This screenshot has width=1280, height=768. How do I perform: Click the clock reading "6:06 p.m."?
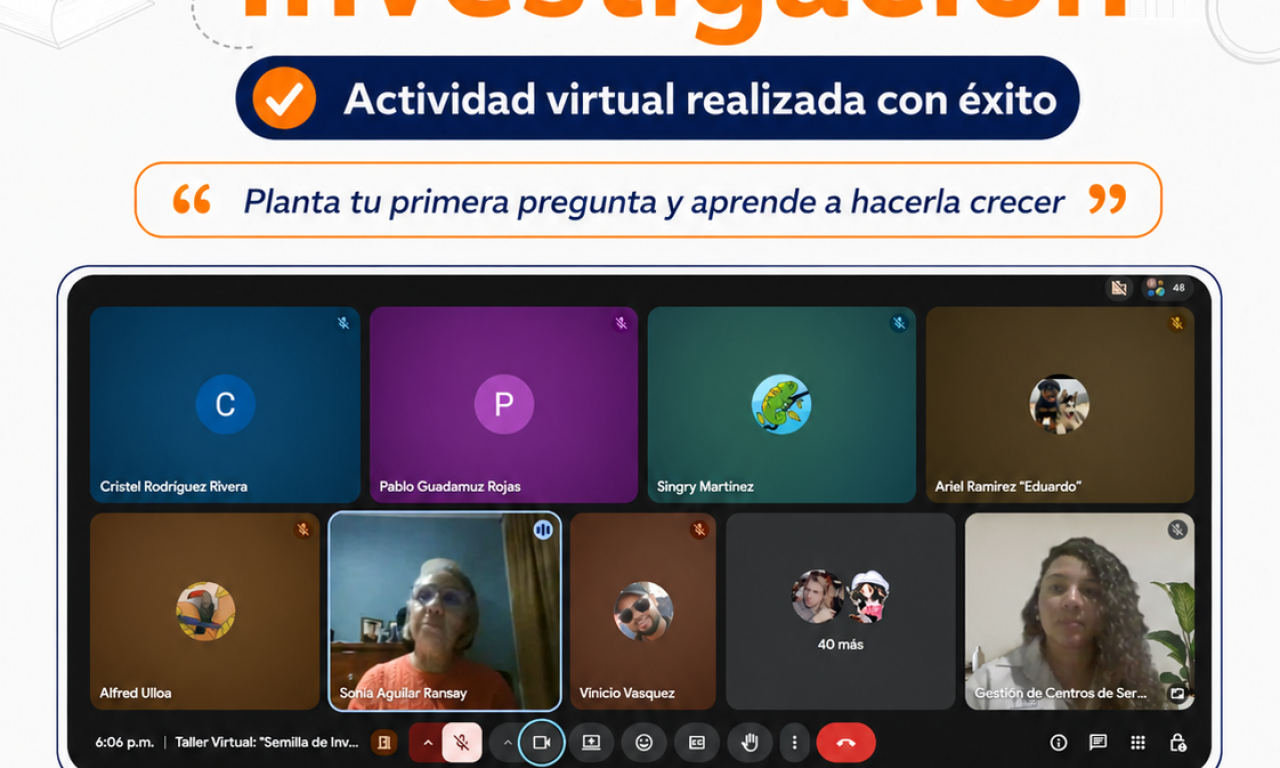pyautogui.click(x=124, y=743)
